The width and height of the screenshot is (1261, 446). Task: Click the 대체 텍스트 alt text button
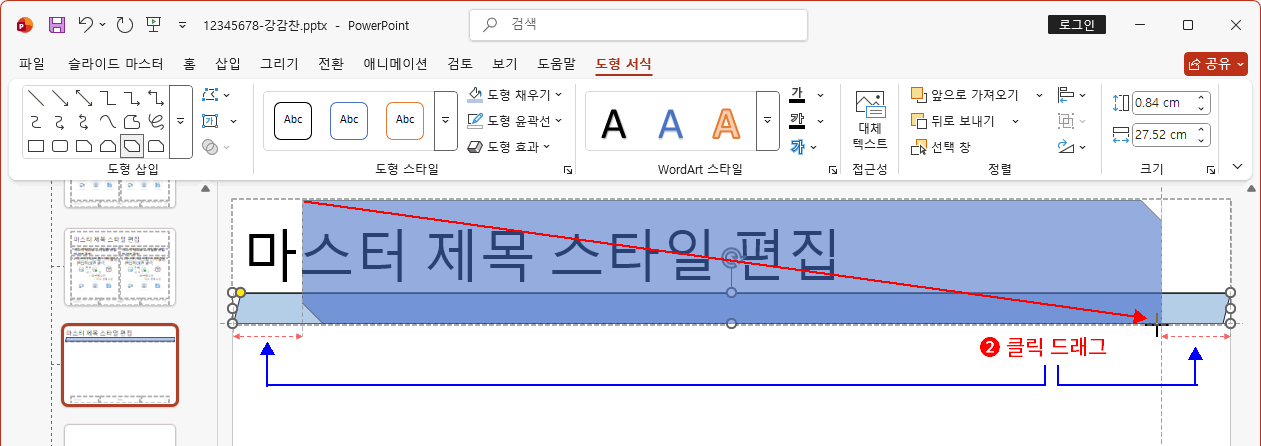(870, 120)
